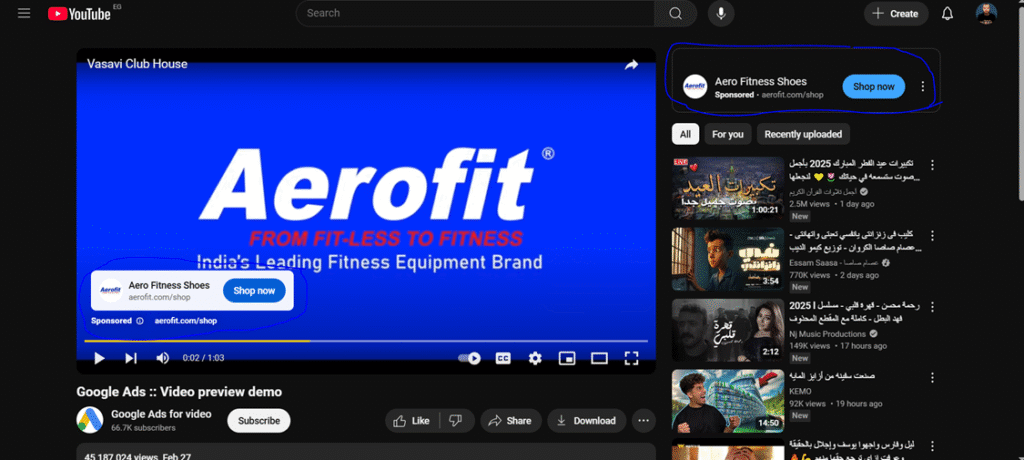Click the share arrow on the video
This screenshot has width=1024, height=460.
631,65
